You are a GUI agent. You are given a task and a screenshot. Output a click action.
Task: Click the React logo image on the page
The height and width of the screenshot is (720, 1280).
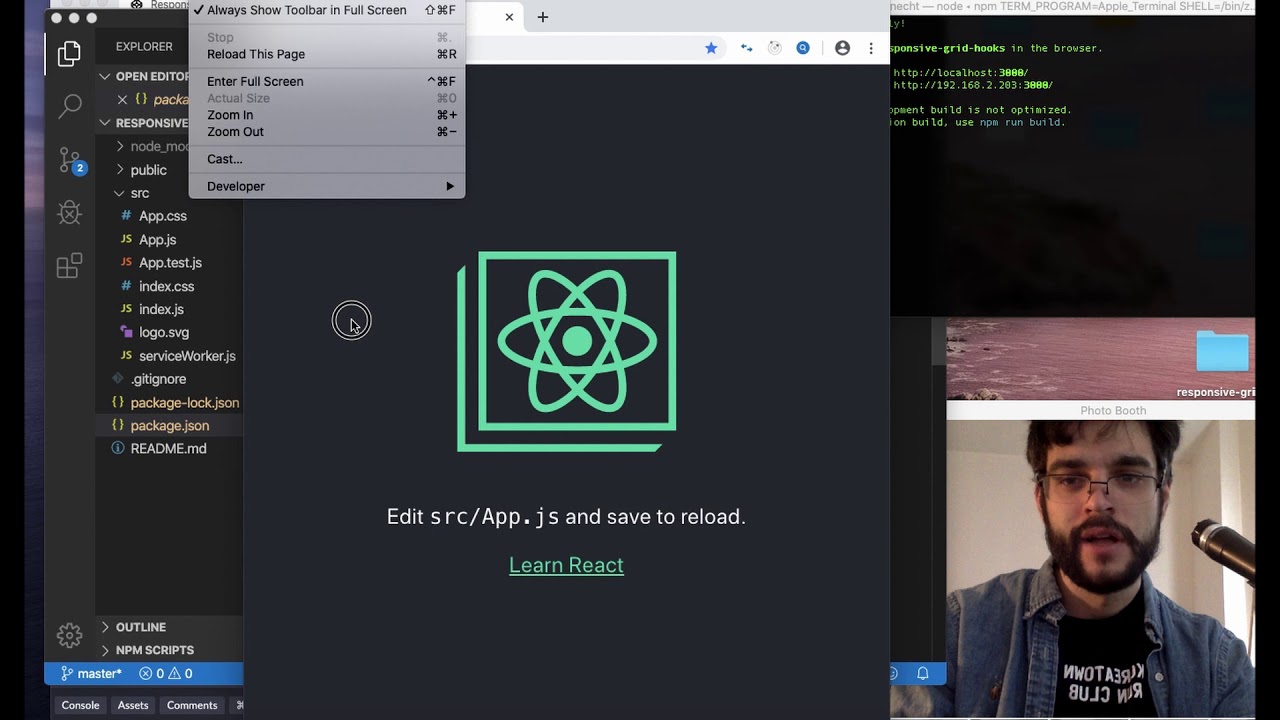pos(567,351)
